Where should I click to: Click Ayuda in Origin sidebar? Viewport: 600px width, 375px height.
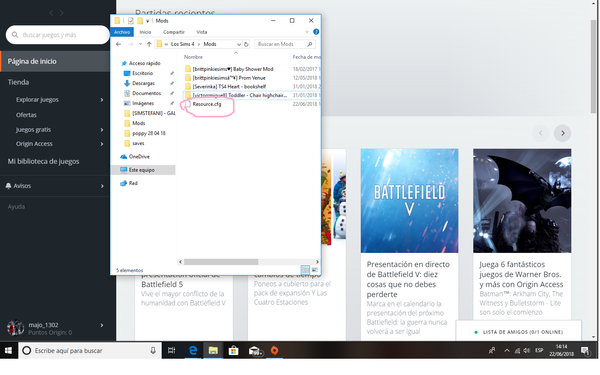pyautogui.click(x=16, y=207)
